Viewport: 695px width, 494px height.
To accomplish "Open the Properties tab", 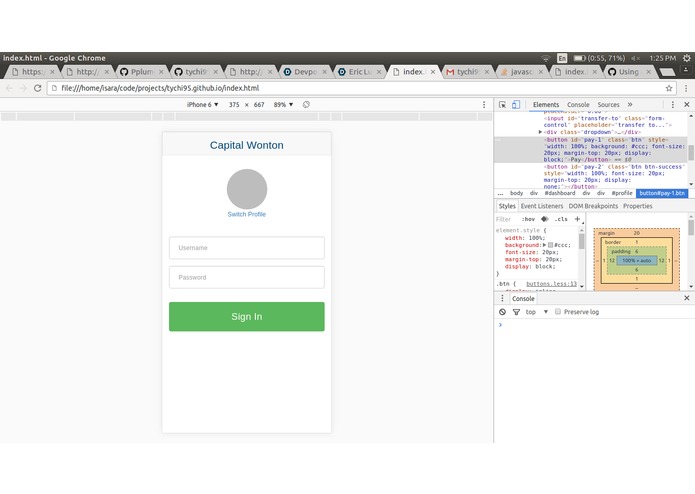I will (x=637, y=206).
